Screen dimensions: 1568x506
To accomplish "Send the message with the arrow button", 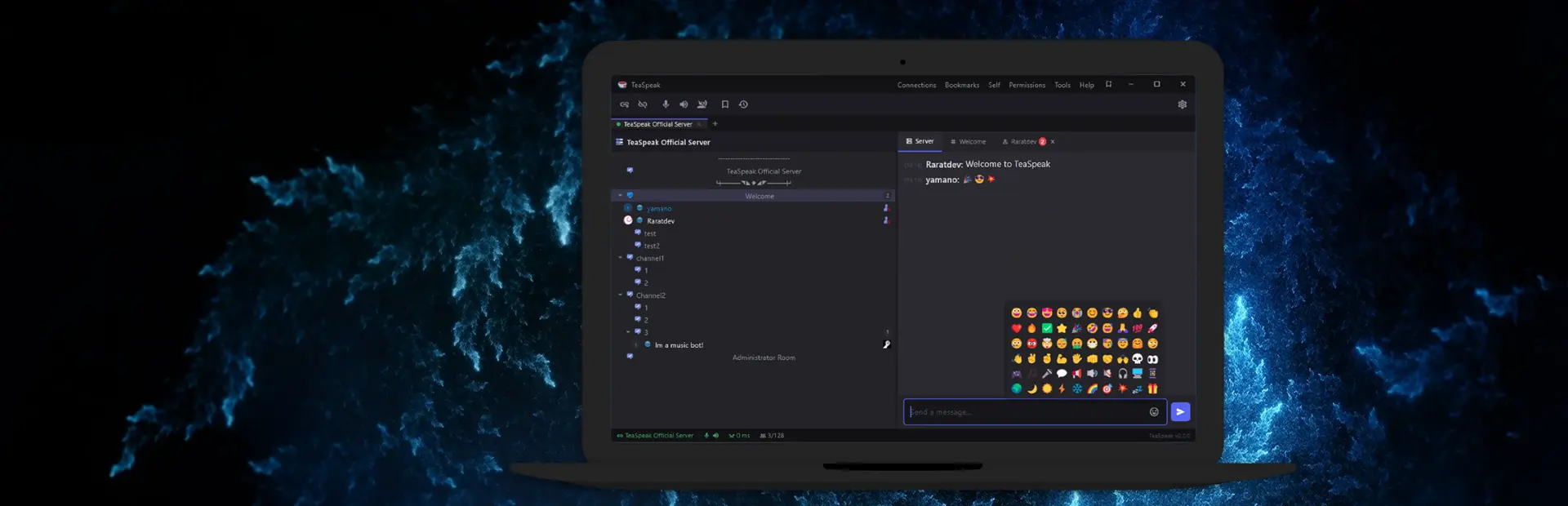I will pos(1180,412).
